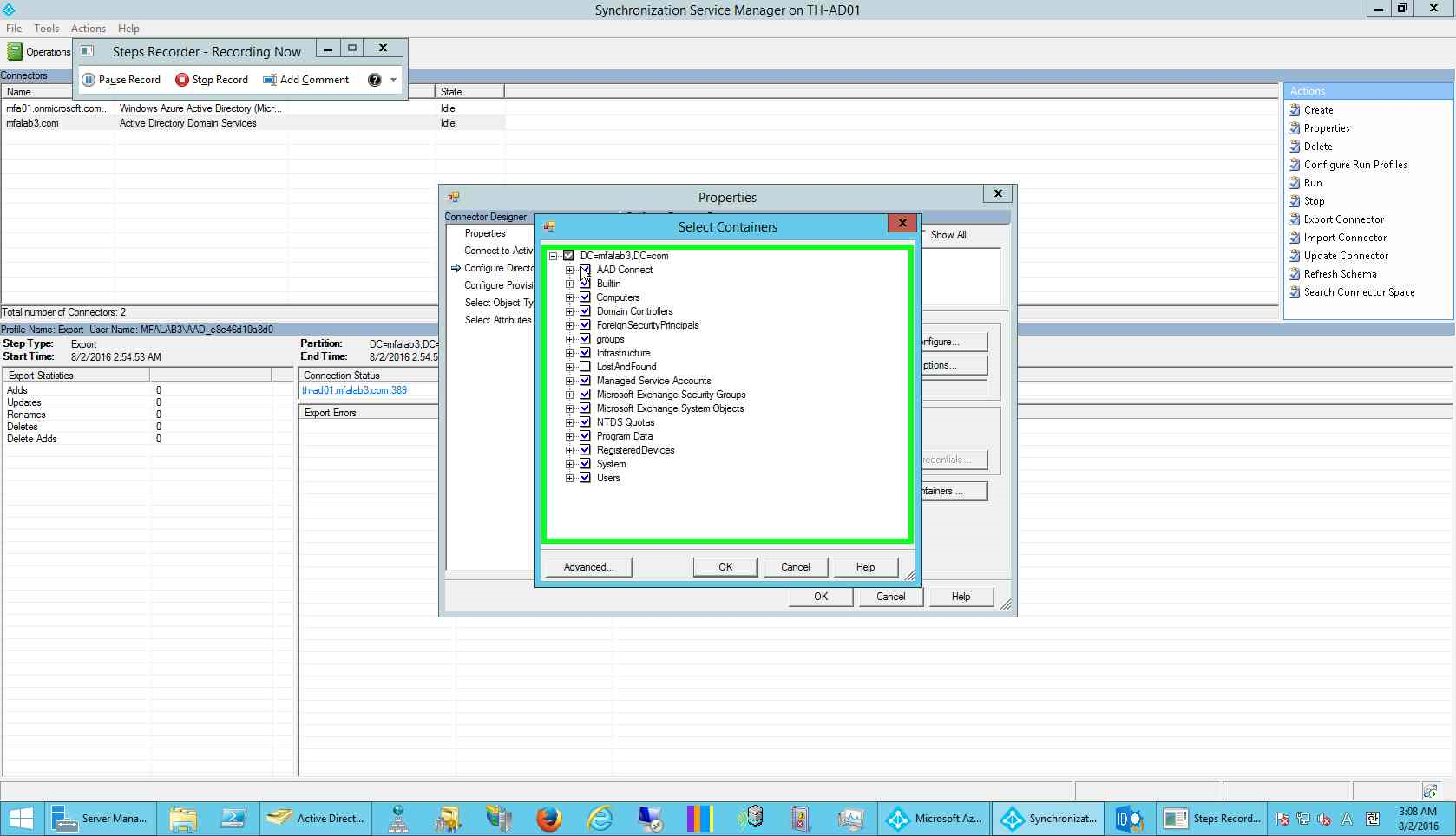Uncheck the Computers container checkbox
This screenshot has height=836, width=1456.
pos(585,297)
